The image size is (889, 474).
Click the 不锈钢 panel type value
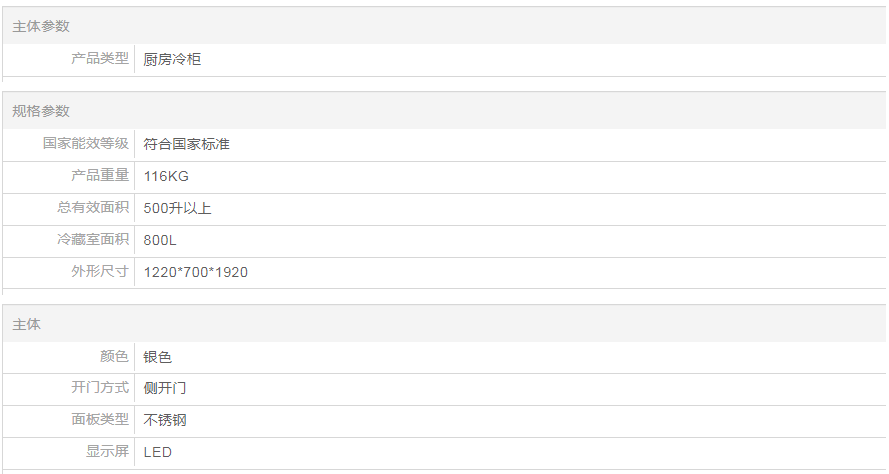[x=165, y=420]
